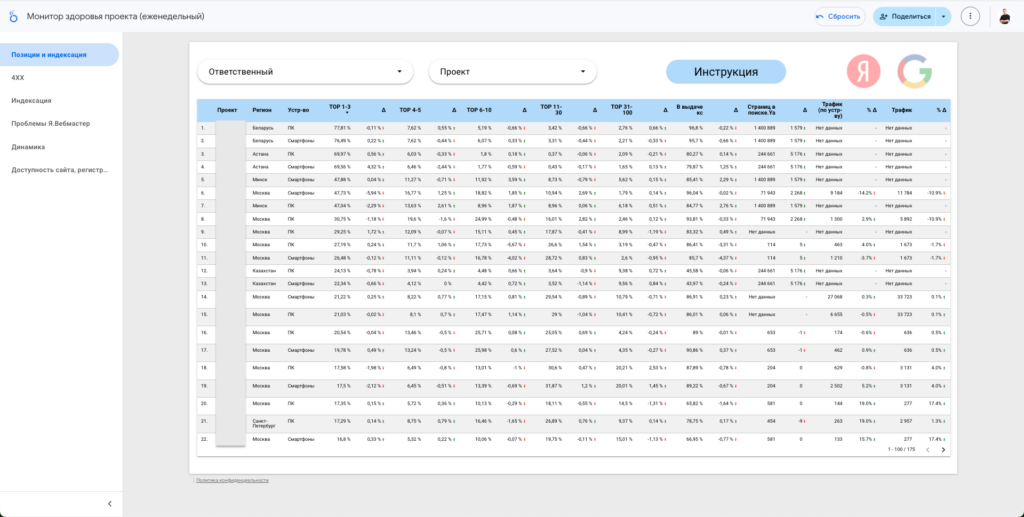Open the three-dot more options menu
1024x517 pixels.
(970, 16)
